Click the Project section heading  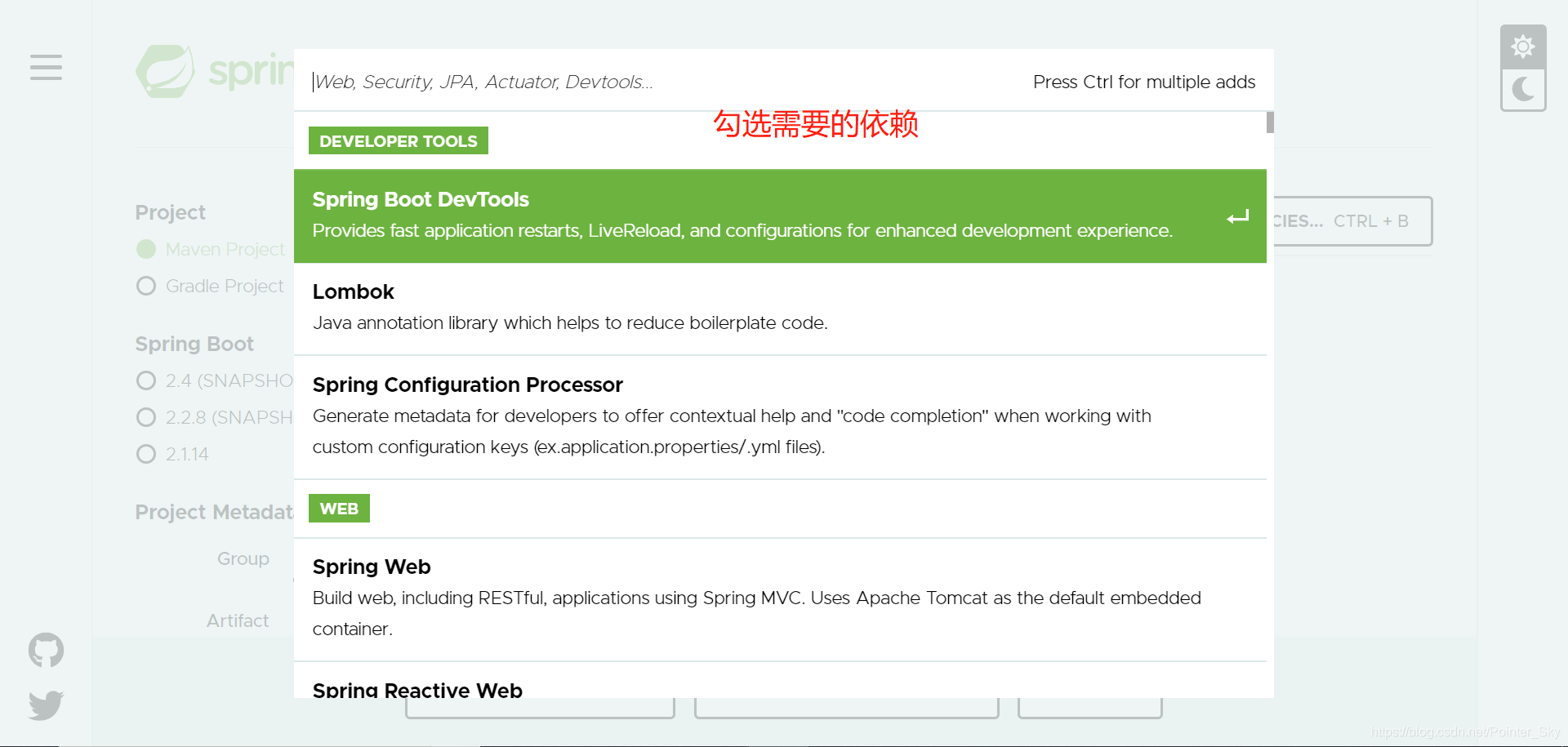(170, 212)
